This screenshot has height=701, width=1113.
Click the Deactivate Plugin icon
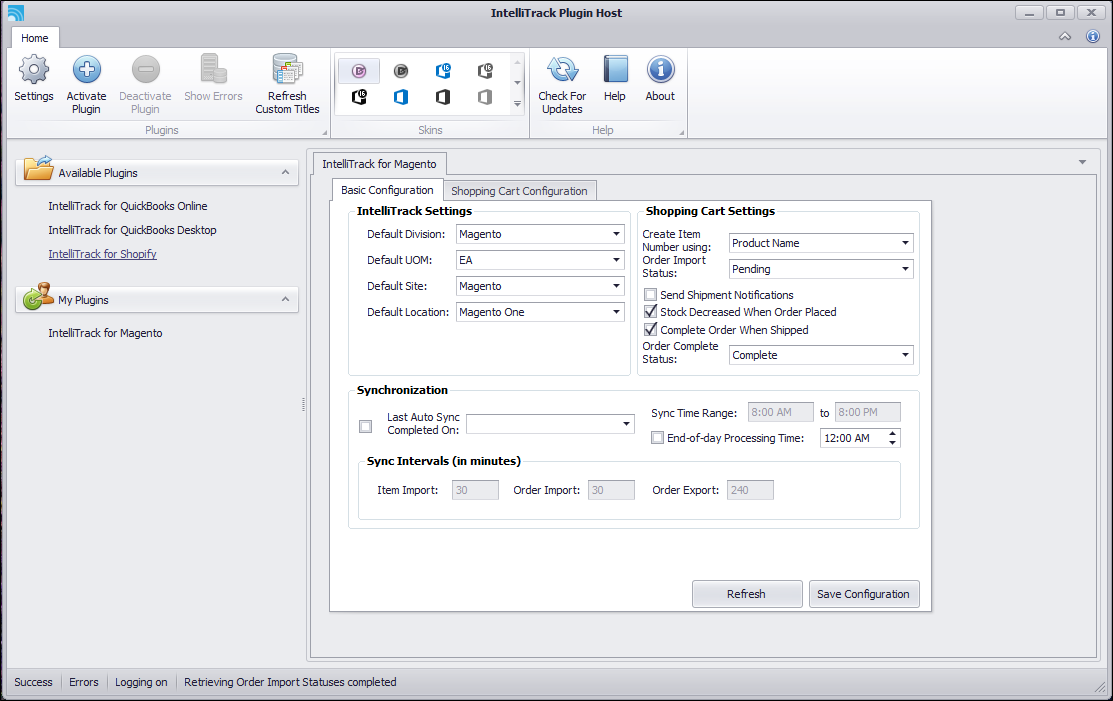point(146,70)
